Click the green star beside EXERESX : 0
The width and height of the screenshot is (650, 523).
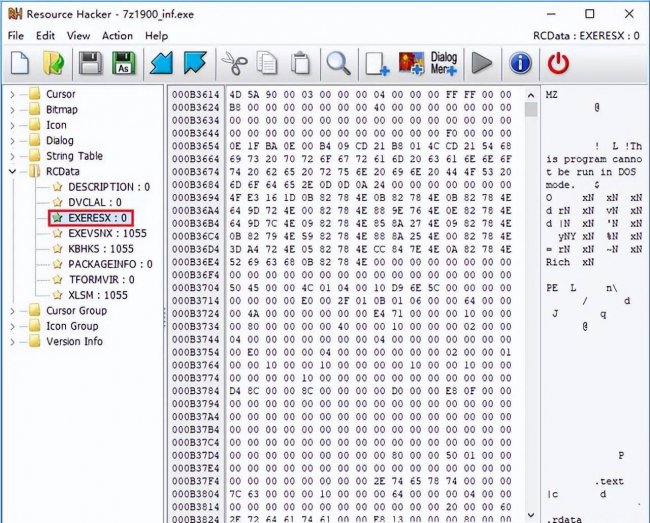point(57,218)
